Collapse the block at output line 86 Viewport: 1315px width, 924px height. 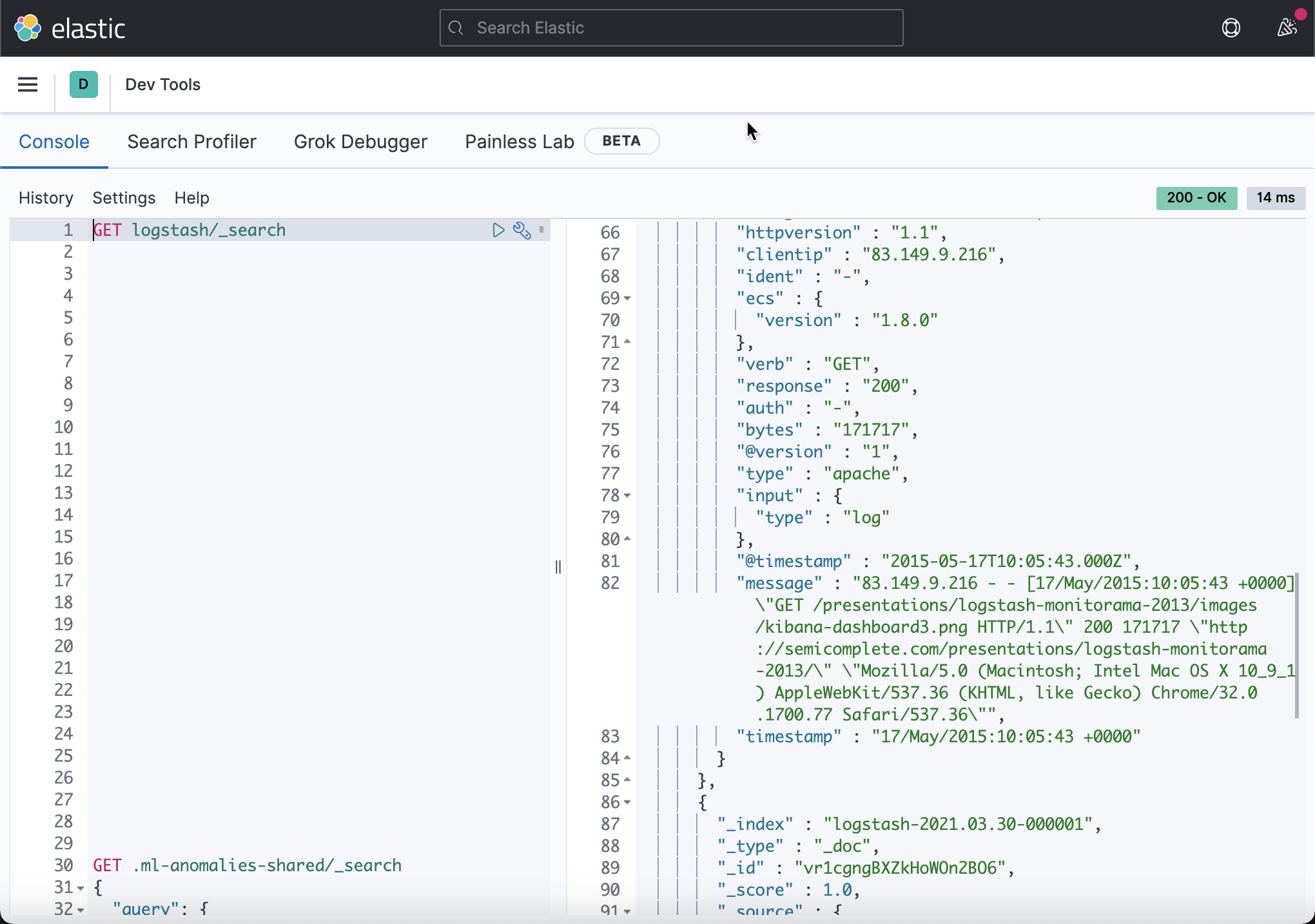pos(627,802)
